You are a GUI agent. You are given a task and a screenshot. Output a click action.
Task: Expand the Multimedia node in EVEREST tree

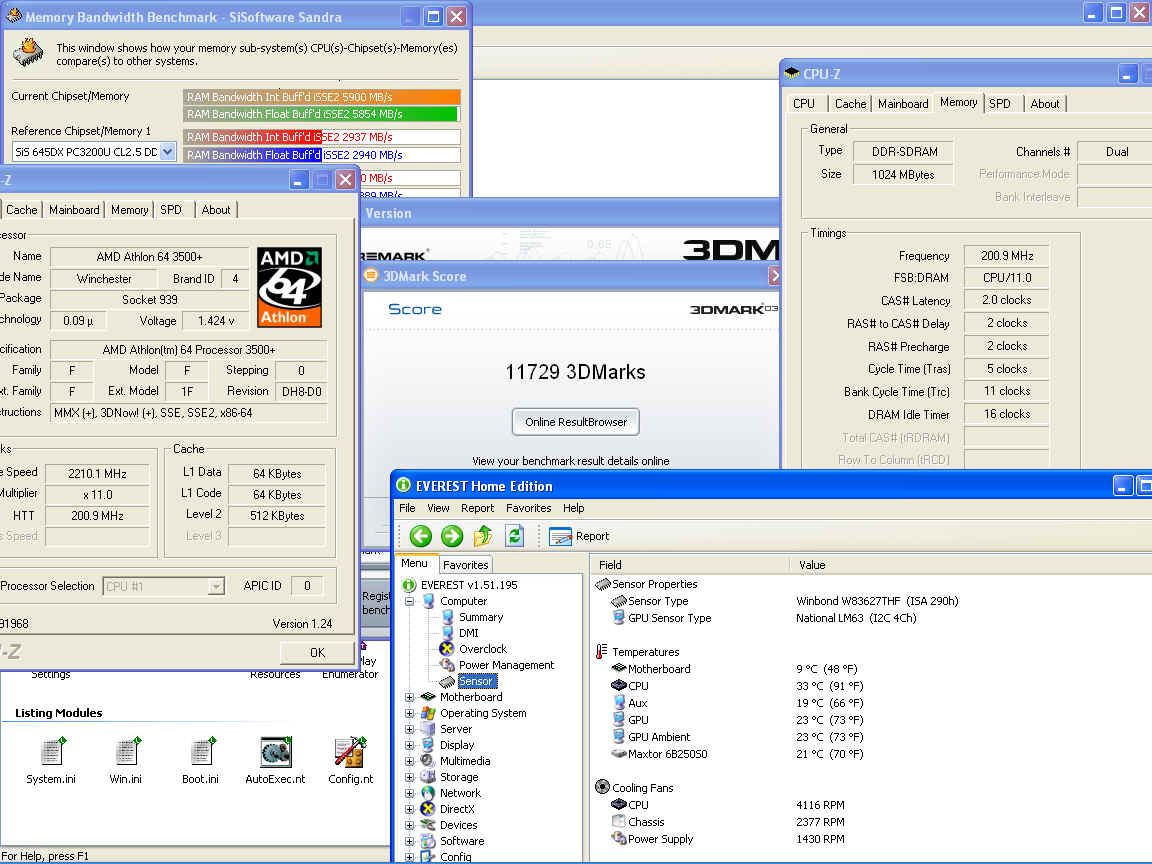[x=409, y=761]
